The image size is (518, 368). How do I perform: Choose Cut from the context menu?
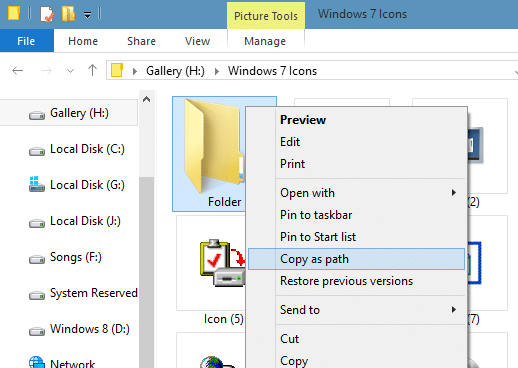click(356, 339)
